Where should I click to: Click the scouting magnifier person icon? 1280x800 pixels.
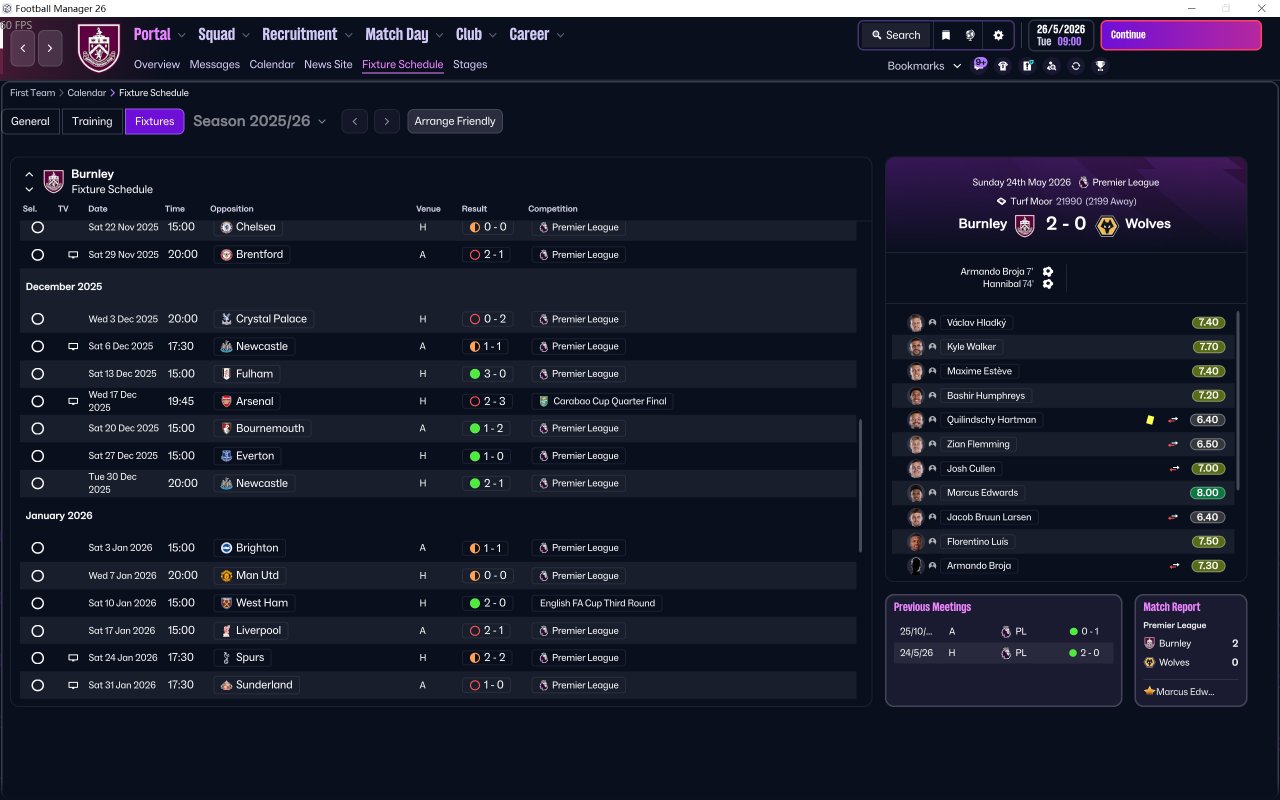pyautogui.click(x=1051, y=66)
